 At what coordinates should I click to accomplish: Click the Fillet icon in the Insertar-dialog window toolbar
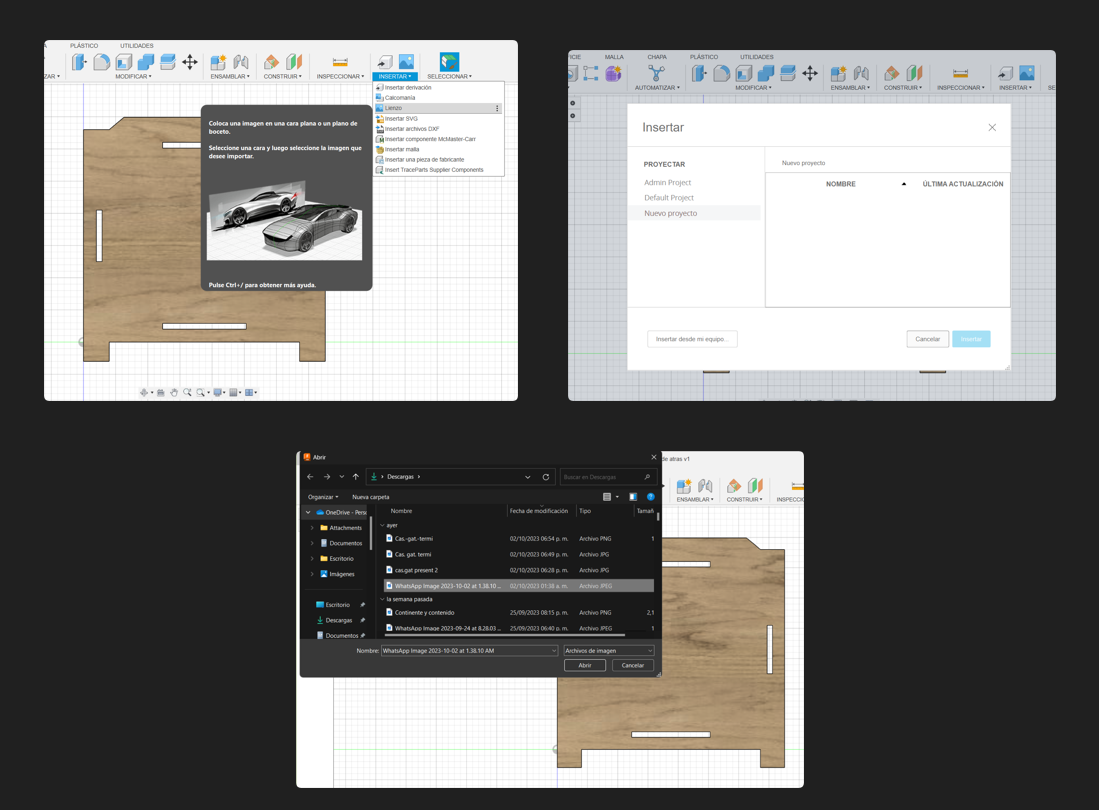(x=721, y=73)
